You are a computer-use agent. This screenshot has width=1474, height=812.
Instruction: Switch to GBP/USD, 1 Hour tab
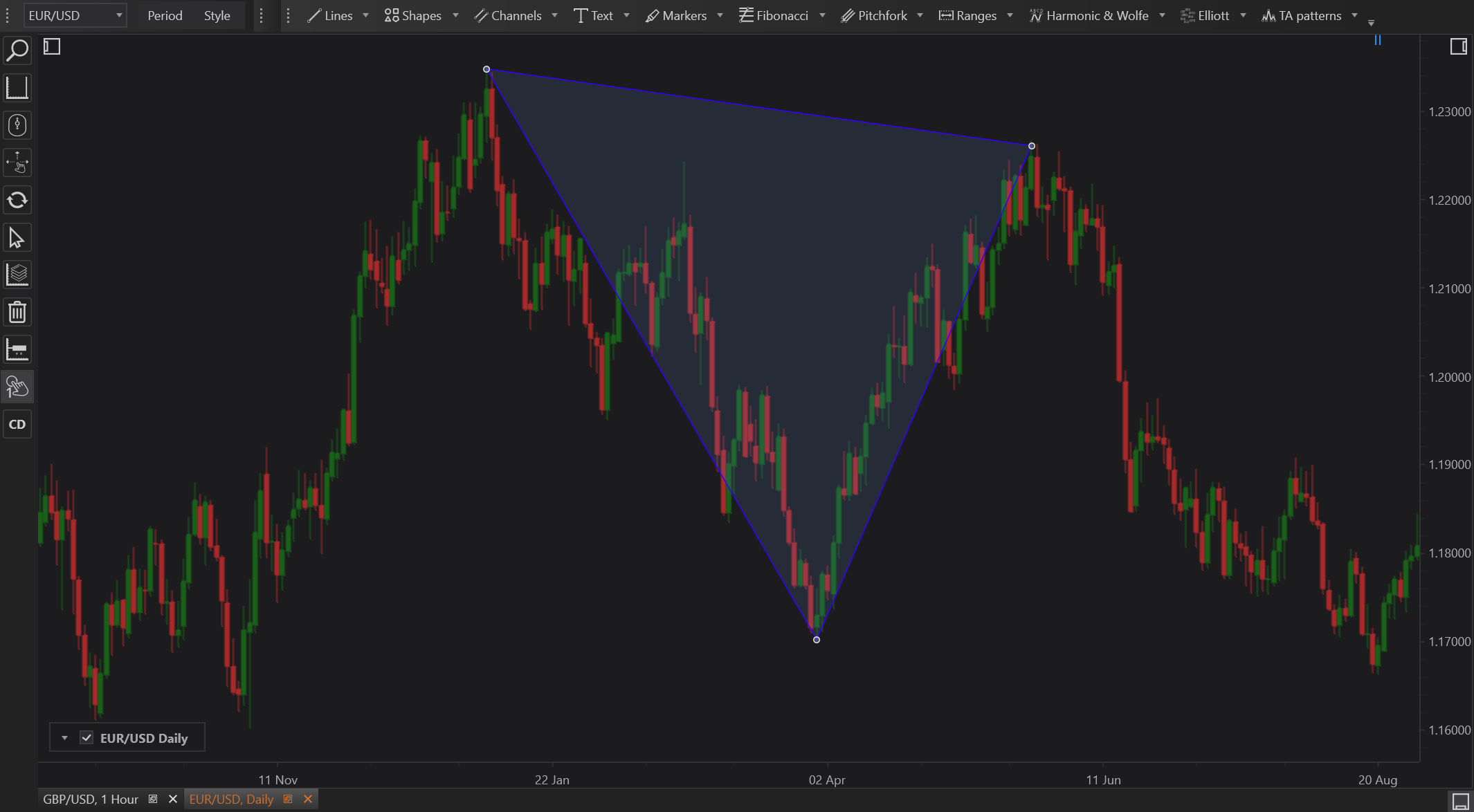pyautogui.click(x=91, y=800)
